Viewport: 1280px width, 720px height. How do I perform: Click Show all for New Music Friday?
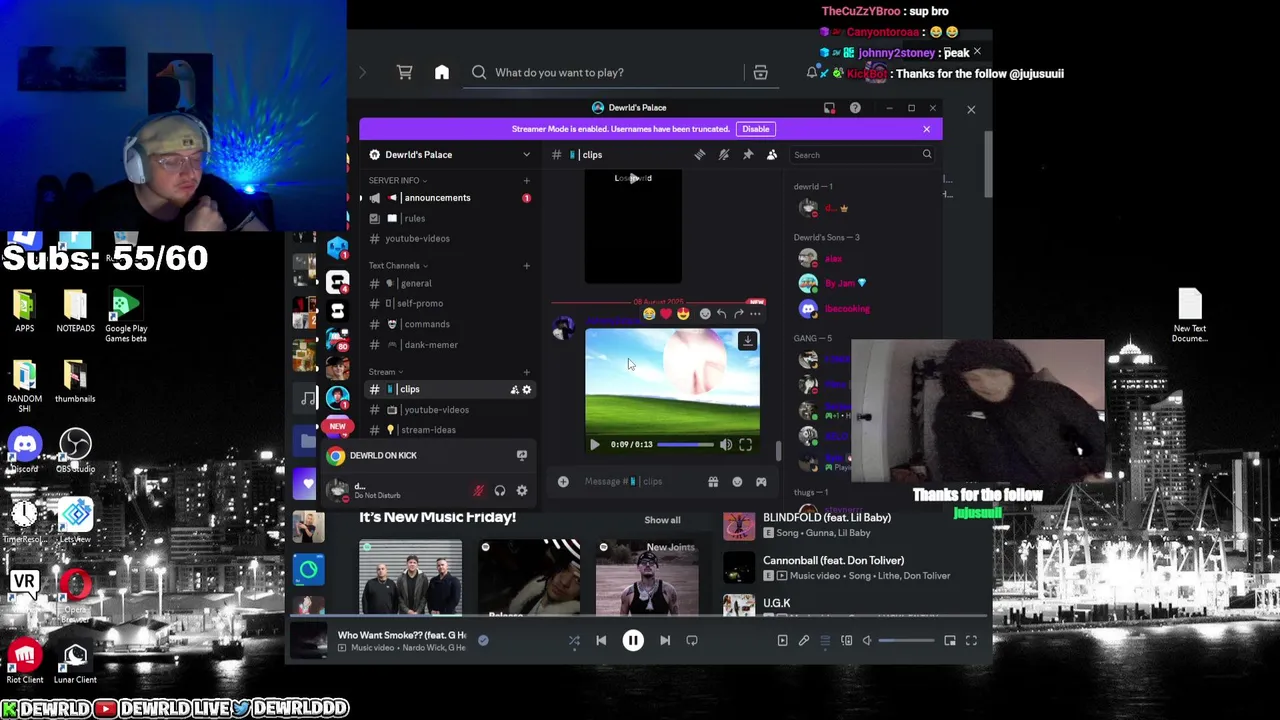[x=662, y=520]
